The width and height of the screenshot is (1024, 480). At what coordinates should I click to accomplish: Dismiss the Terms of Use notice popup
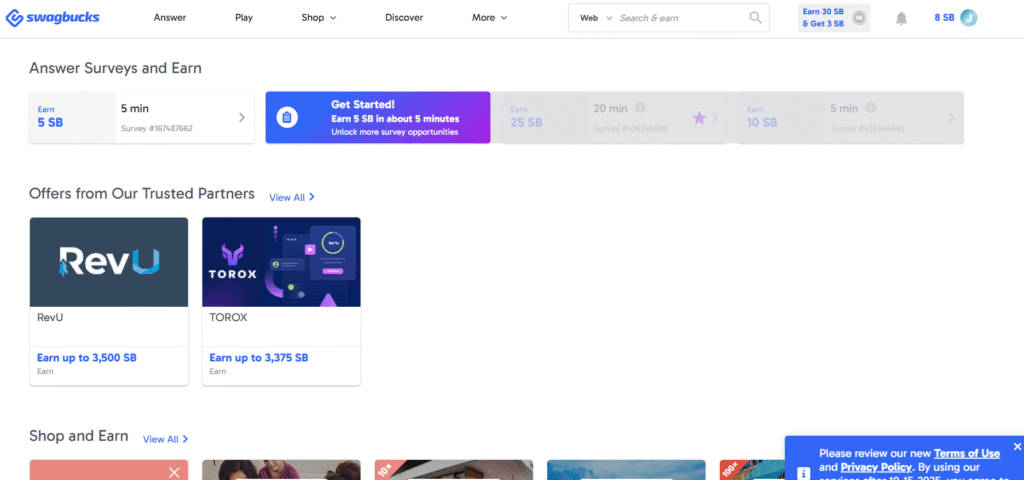(x=1017, y=446)
